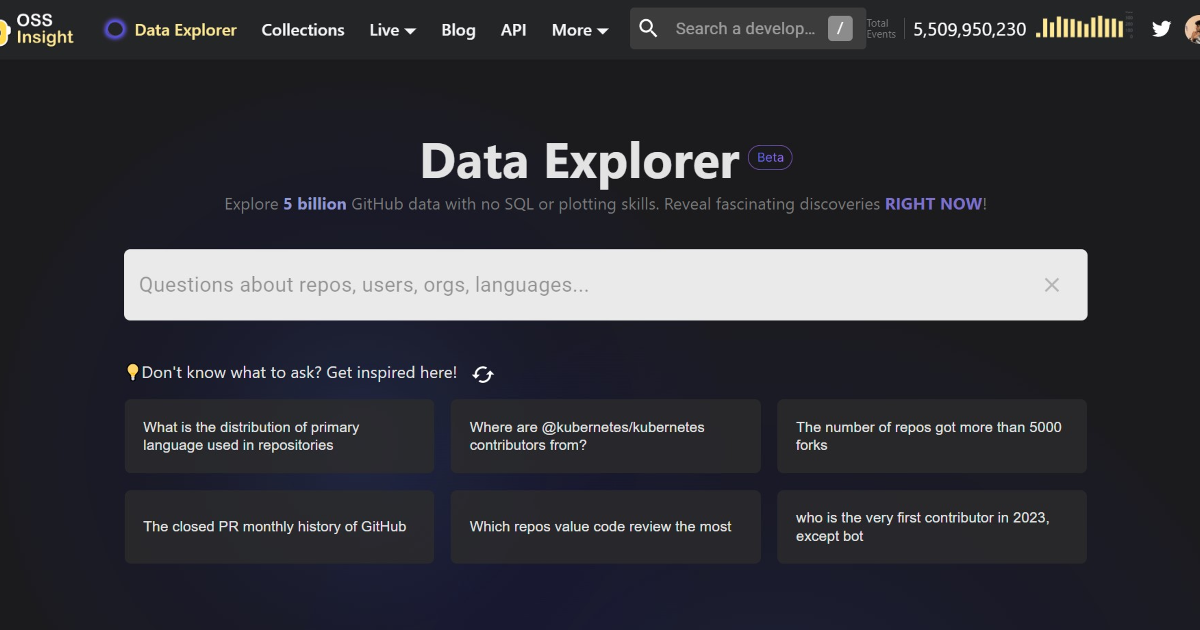Click the kubernetes contributors question card
The height and width of the screenshot is (630, 1200).
[x=605, y=436]
